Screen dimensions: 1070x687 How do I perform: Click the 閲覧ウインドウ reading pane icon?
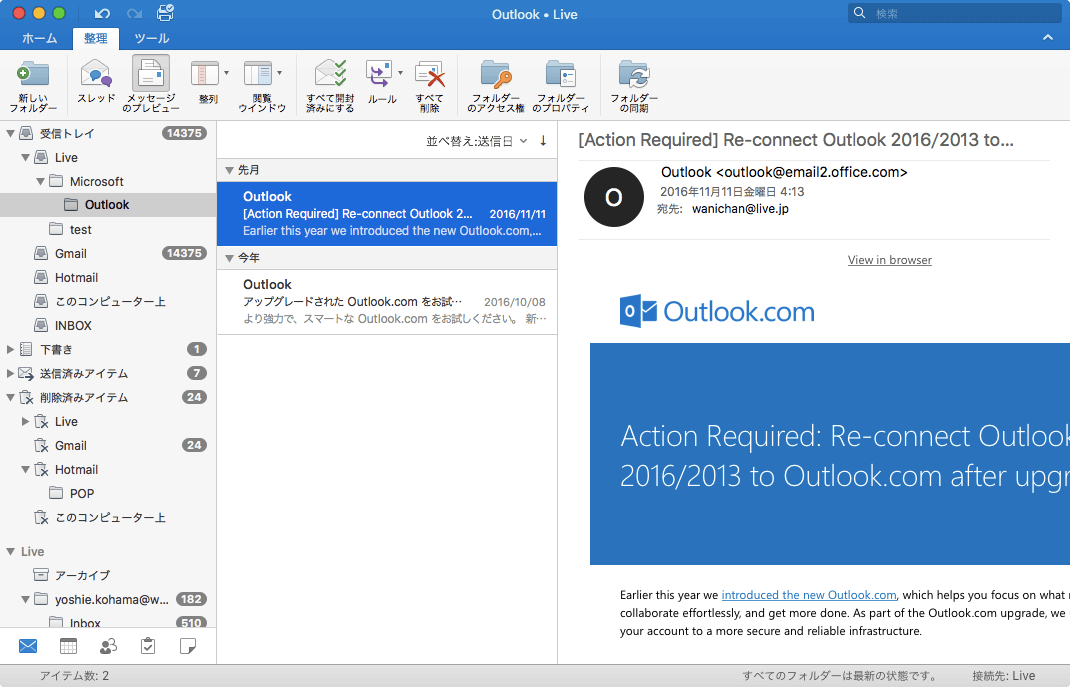click(x=258, y=74)
